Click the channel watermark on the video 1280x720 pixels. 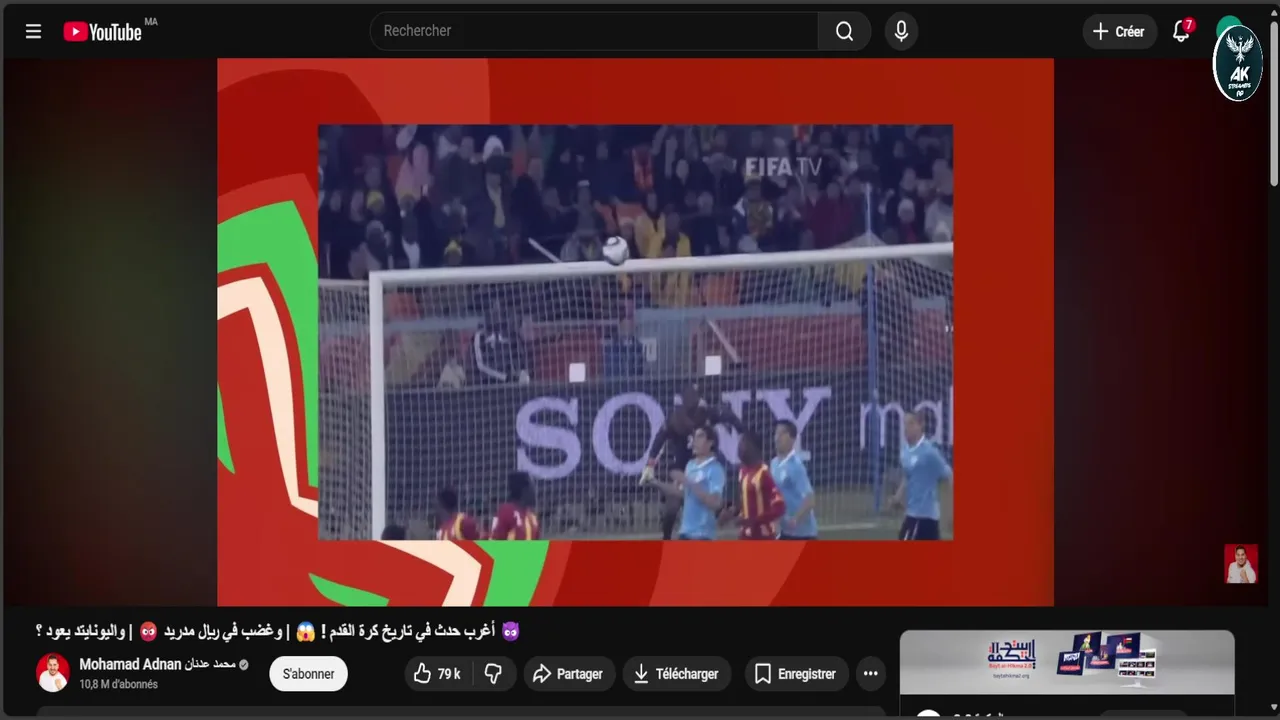[x=1241, y=564]
